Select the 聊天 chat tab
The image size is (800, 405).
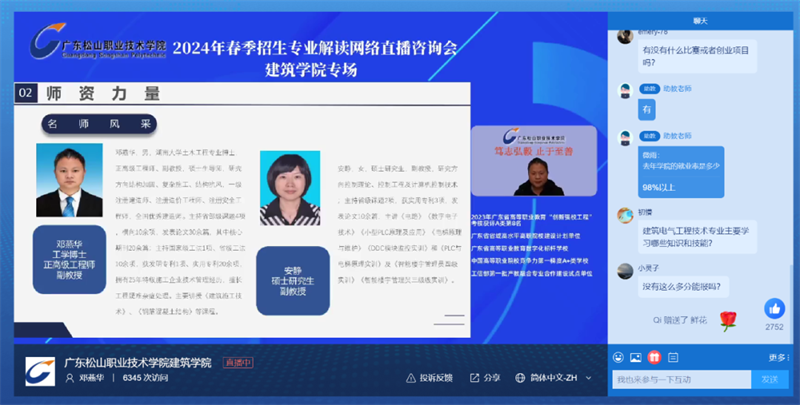[x=700, y=21]
